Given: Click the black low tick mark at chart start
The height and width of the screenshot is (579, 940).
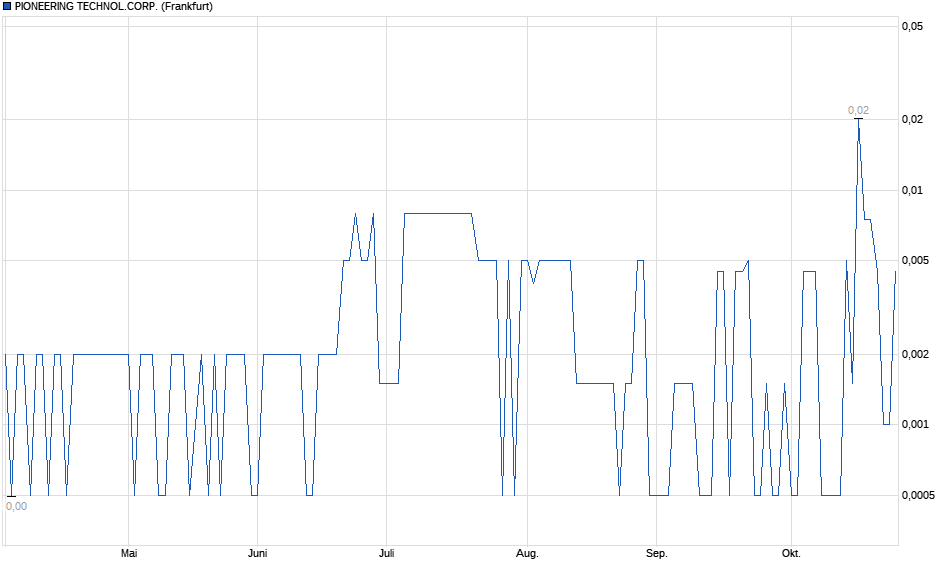Looking at the screenshot, I should (x=11, y=496).
